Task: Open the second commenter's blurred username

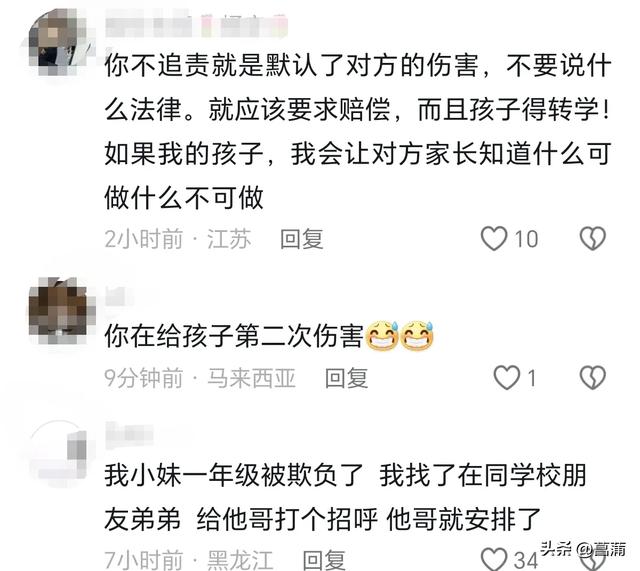Action: tap(116, 296)
